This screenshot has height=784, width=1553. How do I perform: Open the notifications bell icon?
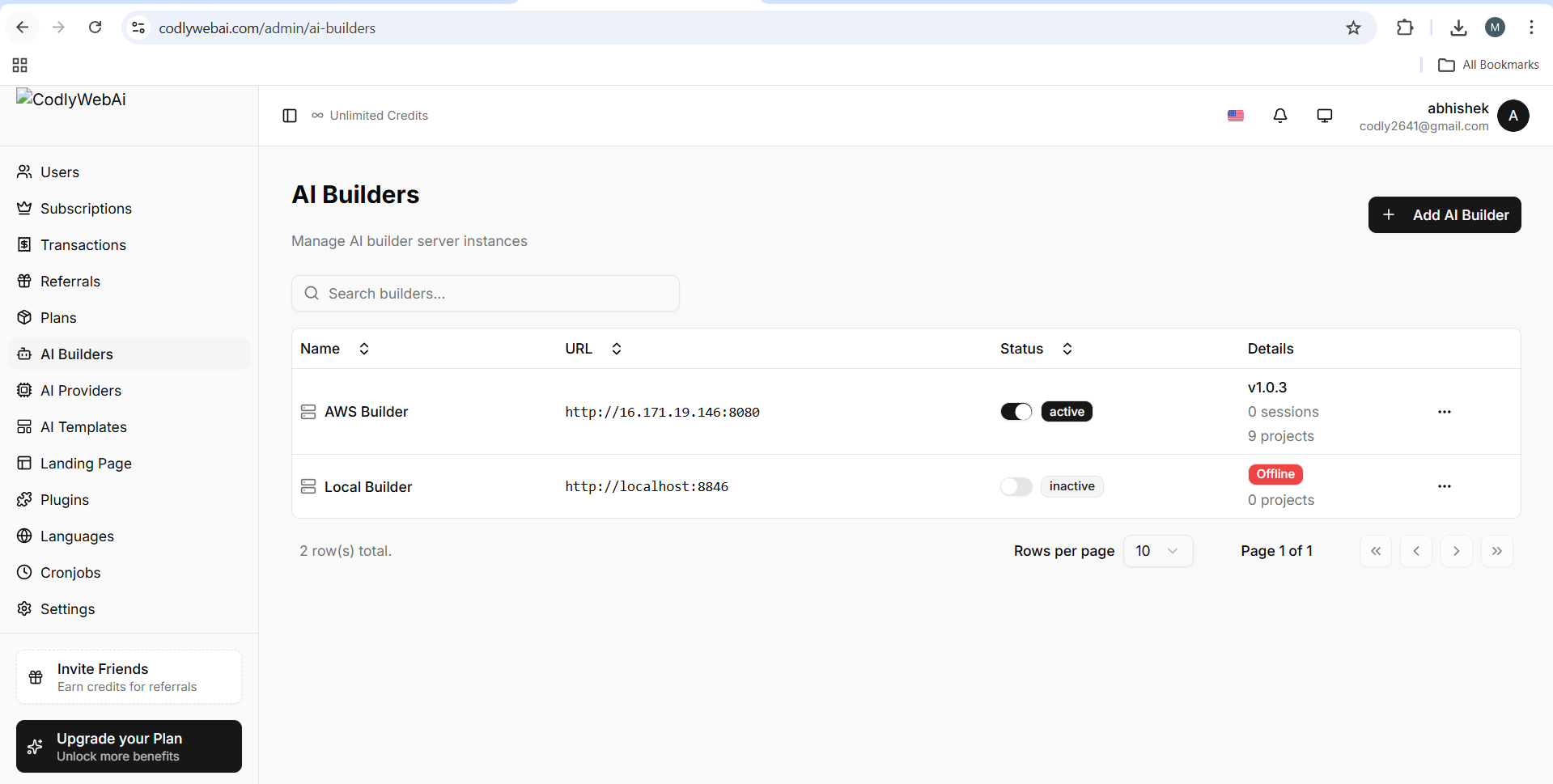click(x=1279, y=116)
